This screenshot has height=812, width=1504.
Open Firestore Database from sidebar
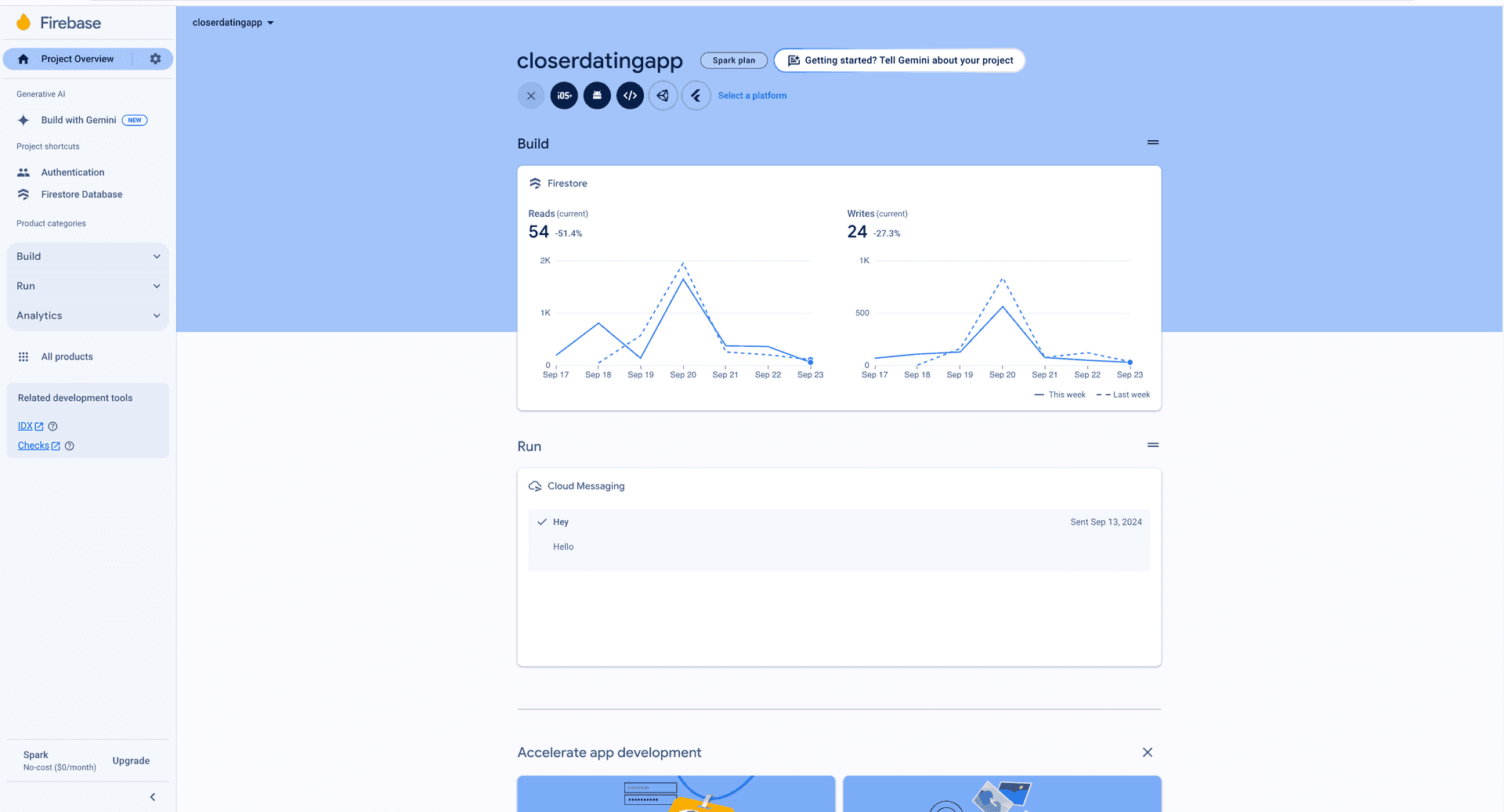81,194
